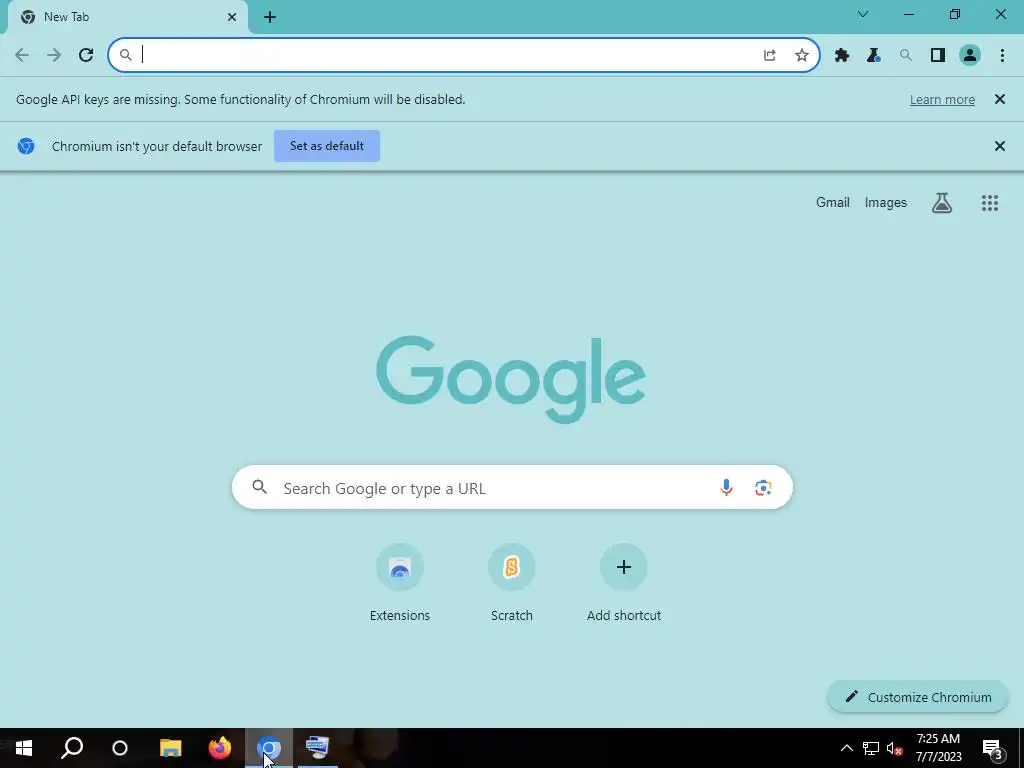Open the three-dot Chromium menu
The width and height of the screenshot is (1024, 768).
click(x=1002, y=56)
